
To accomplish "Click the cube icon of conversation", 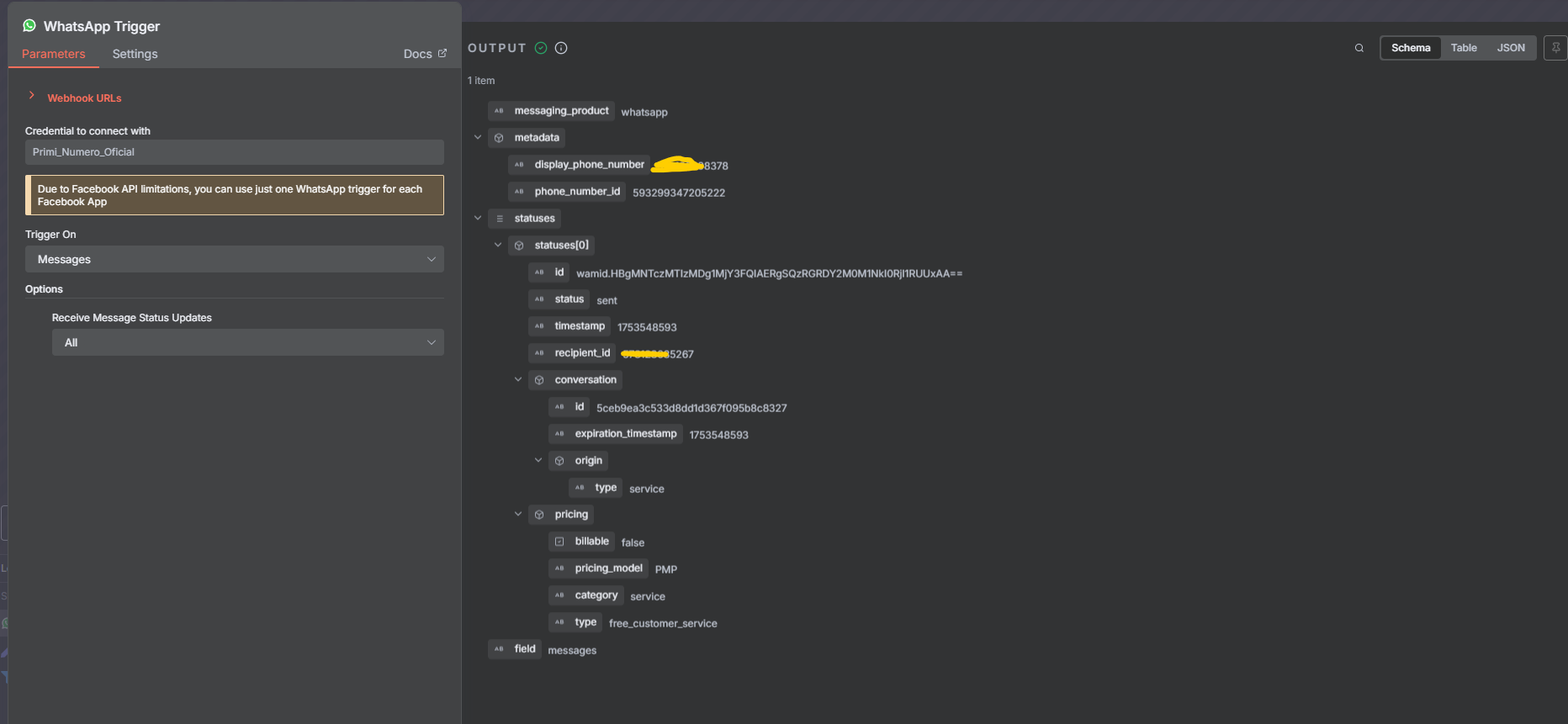I will click(x=539, y=380).
